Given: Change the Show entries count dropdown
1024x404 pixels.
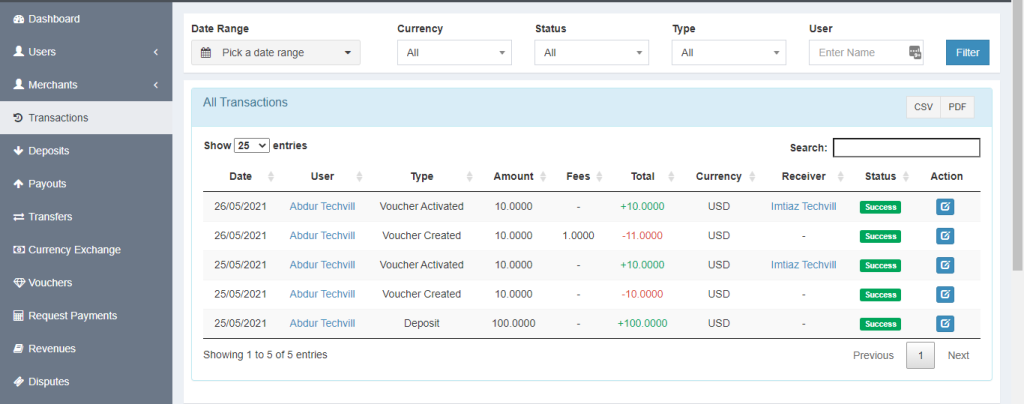Looking at the screenshot, I should pyautogui.click(x=251, y=145).
